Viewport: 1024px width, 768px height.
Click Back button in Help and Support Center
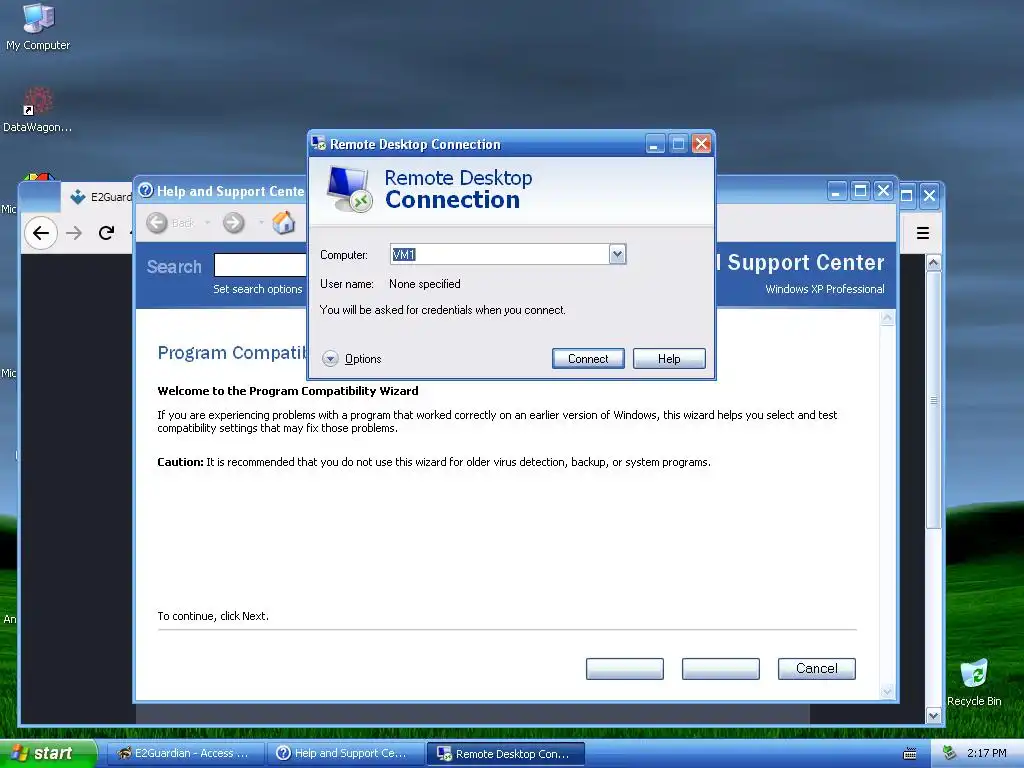[x=170, y=223]
